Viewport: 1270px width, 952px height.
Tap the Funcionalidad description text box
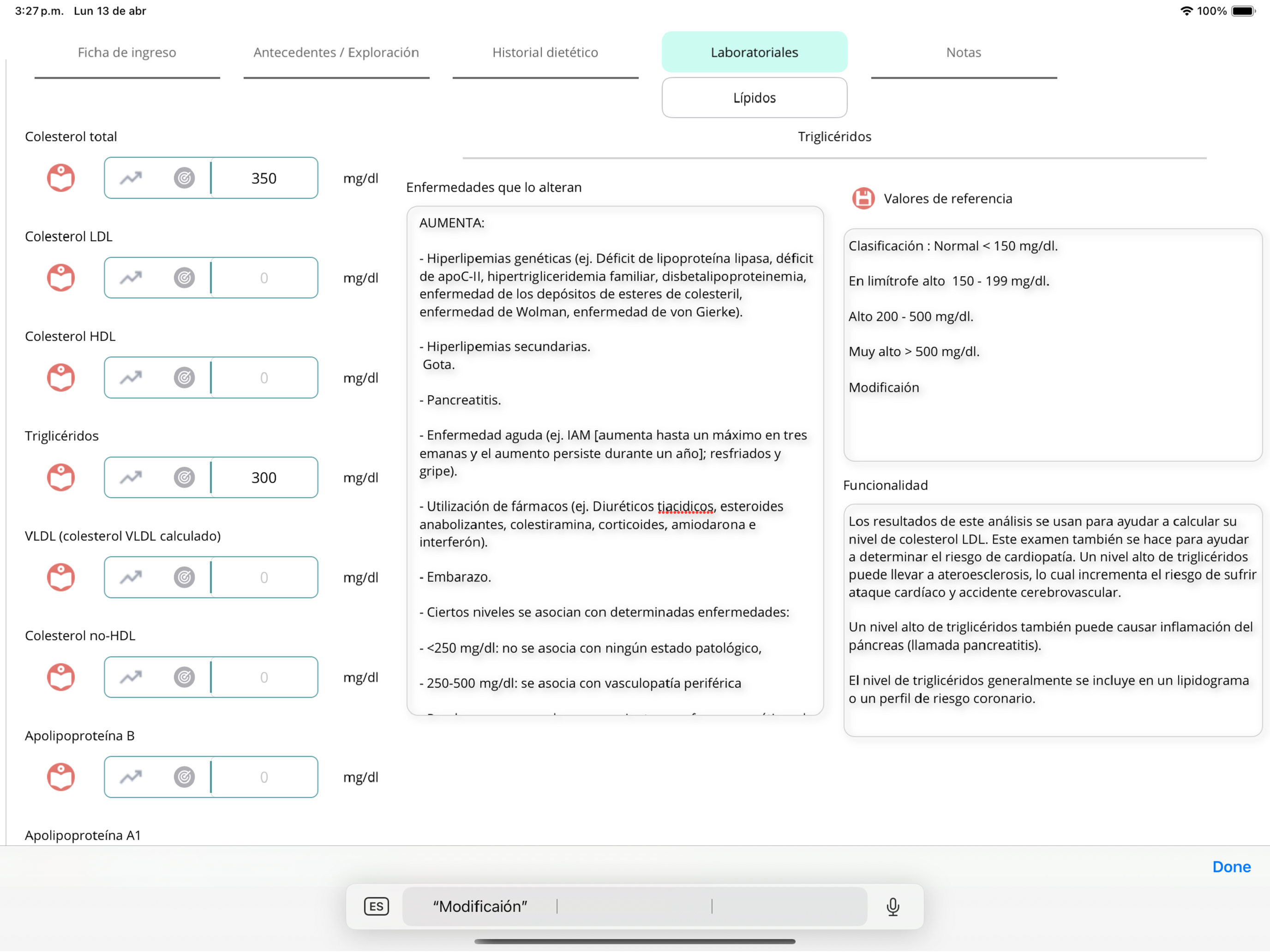(1052, 620)
